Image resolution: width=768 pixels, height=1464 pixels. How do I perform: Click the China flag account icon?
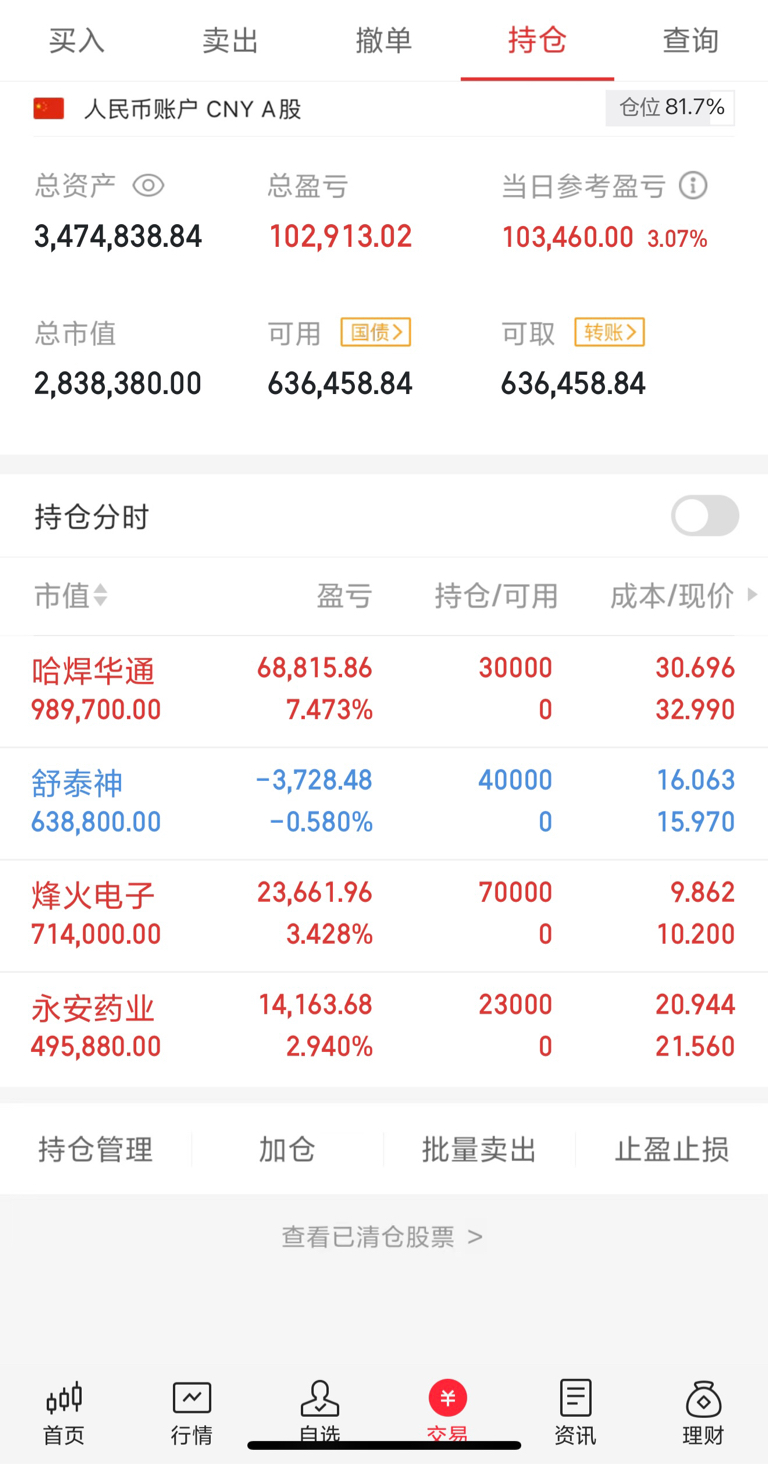[x=49, y=109]
